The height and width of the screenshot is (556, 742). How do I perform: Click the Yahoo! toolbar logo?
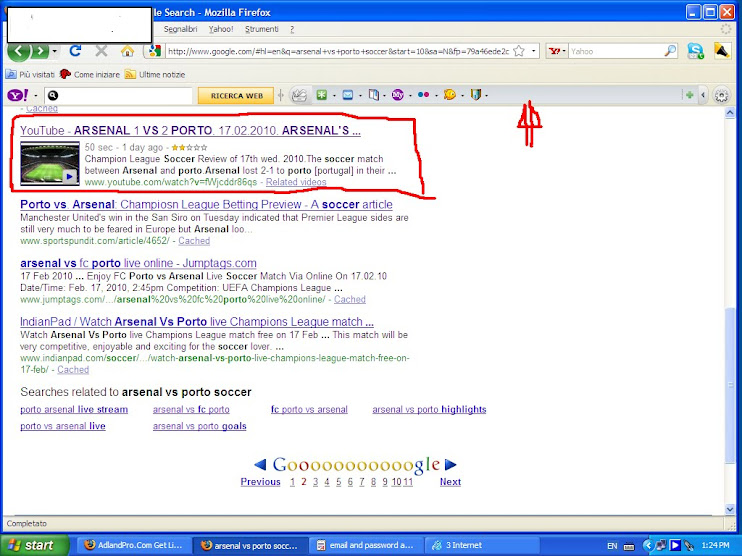(x=18, y=95)
